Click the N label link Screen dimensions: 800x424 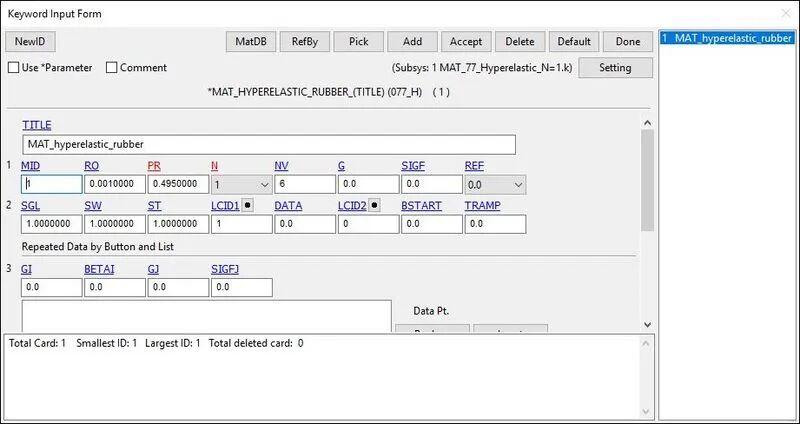click(x=215, y=166)
